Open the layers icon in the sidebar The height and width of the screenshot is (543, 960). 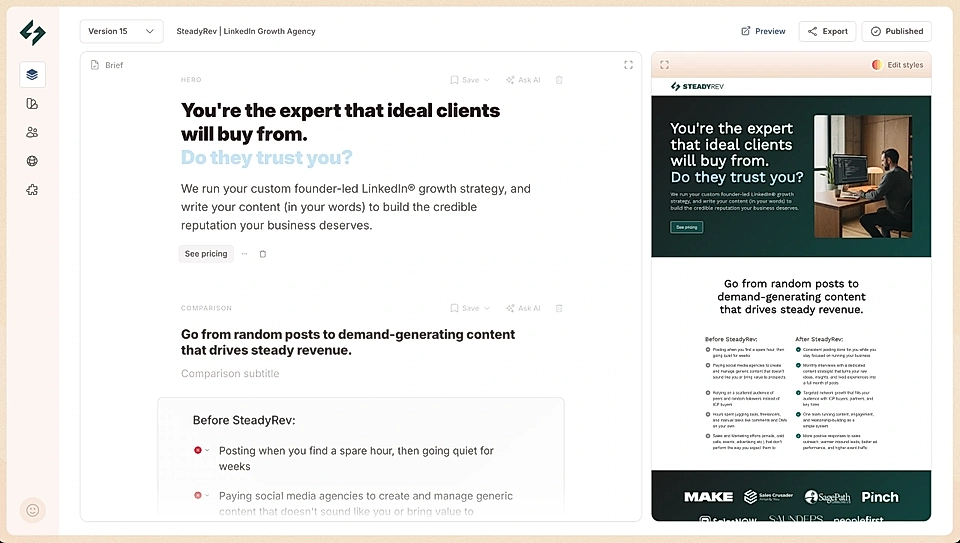(32, 75)
